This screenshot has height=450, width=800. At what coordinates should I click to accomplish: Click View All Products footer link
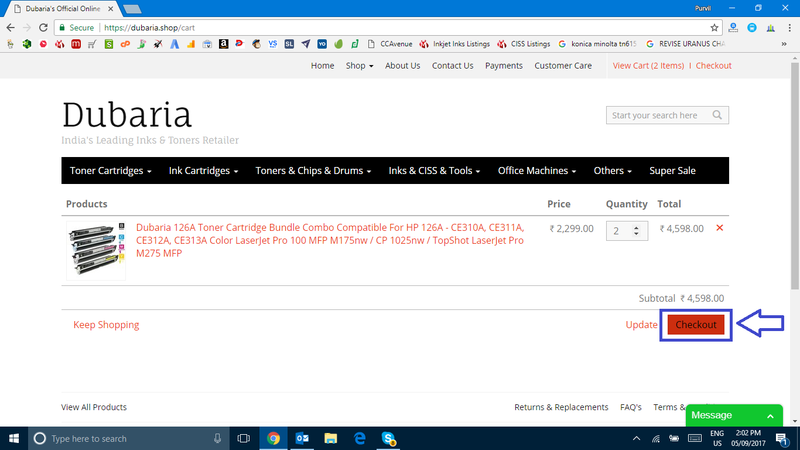pyautogui.click(x=94, y=407)
